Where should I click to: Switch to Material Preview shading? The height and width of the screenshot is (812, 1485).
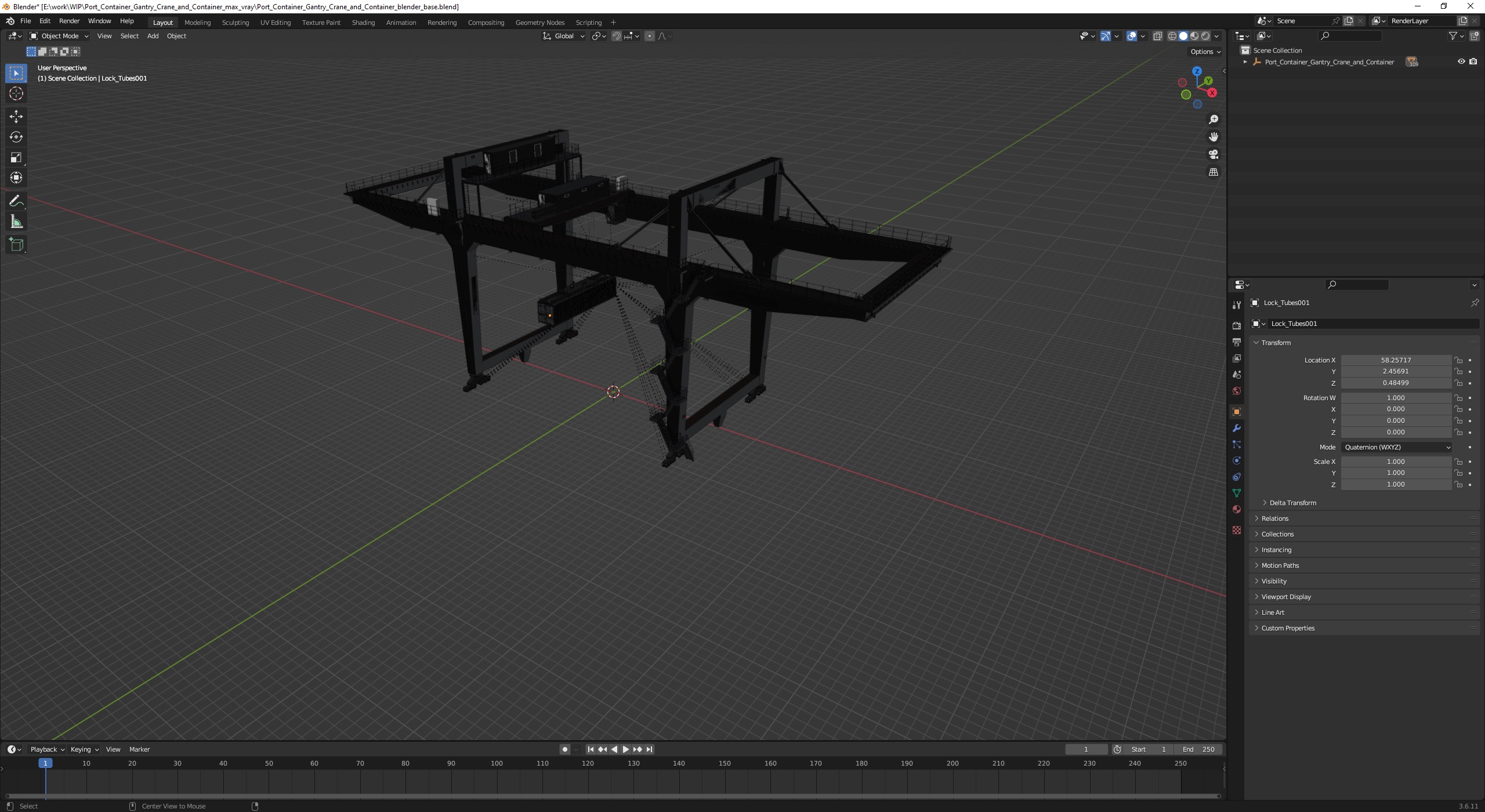click(1194, 36)
